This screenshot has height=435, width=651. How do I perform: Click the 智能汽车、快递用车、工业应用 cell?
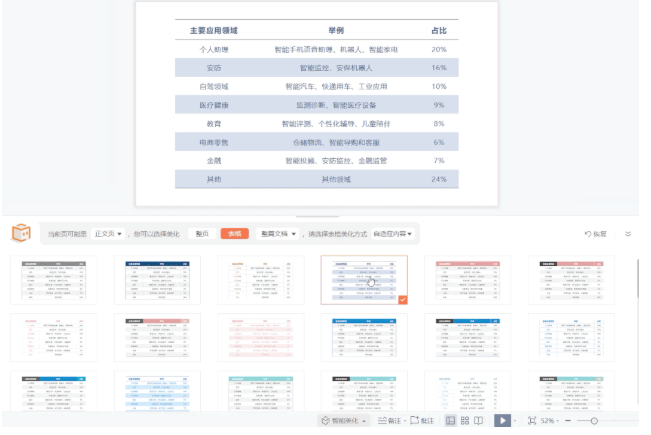pyautogui.click(x=336, y=86)
